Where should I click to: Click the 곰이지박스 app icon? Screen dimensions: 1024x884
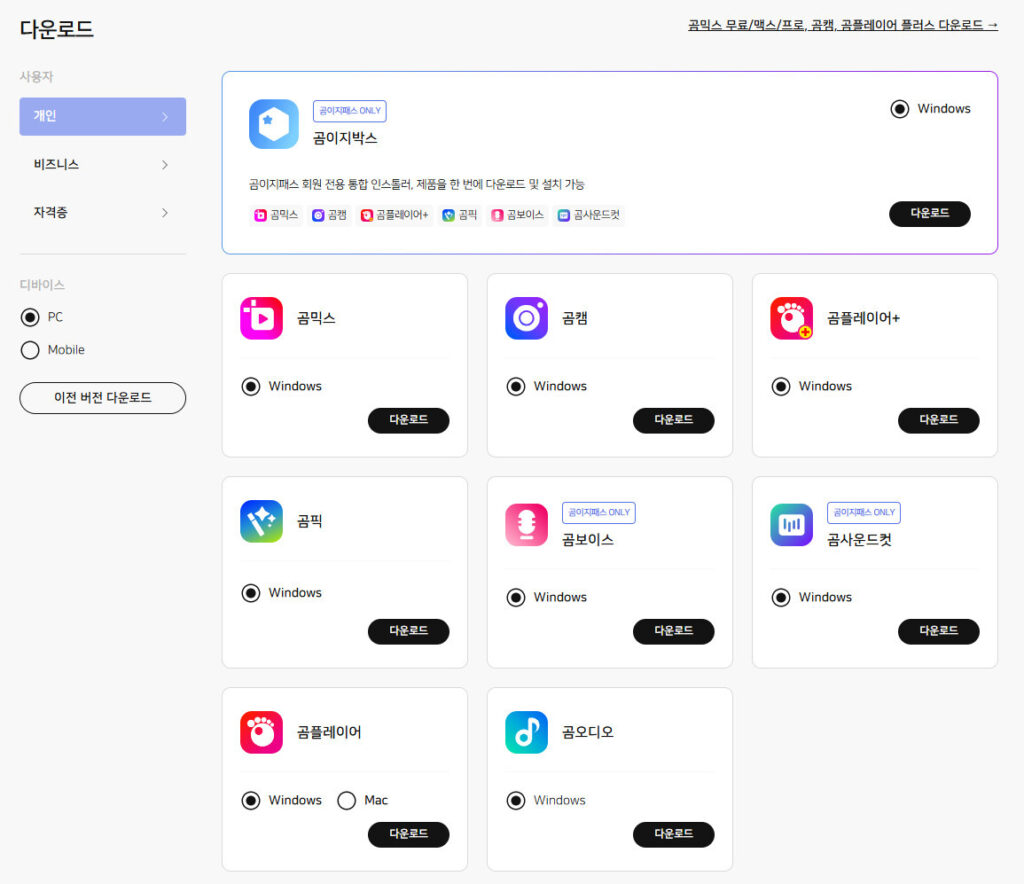[x=273, y=124]
